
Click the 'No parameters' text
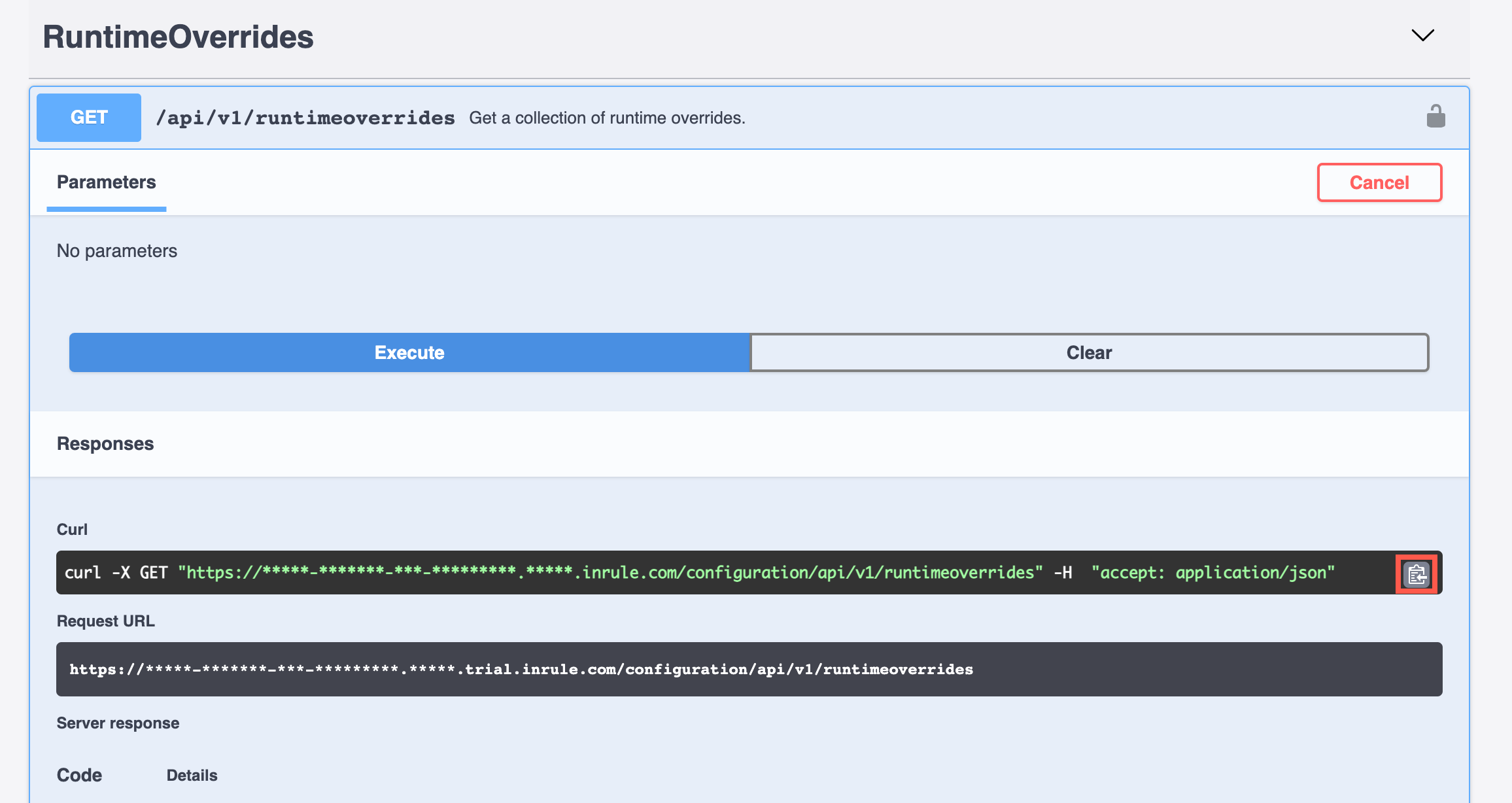click(117, 251)
